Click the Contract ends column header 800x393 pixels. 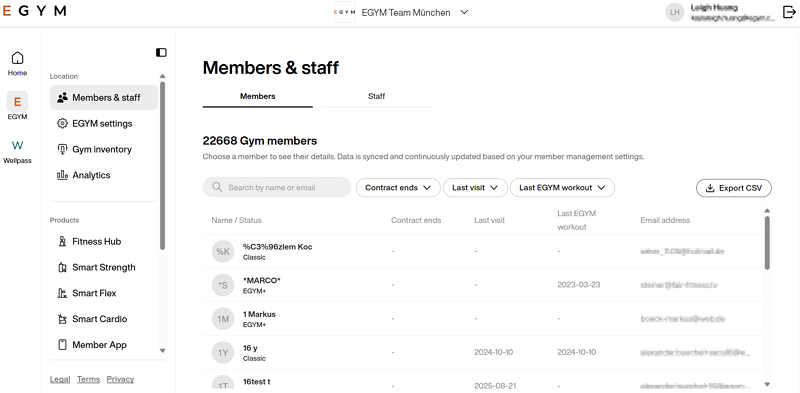416,220
